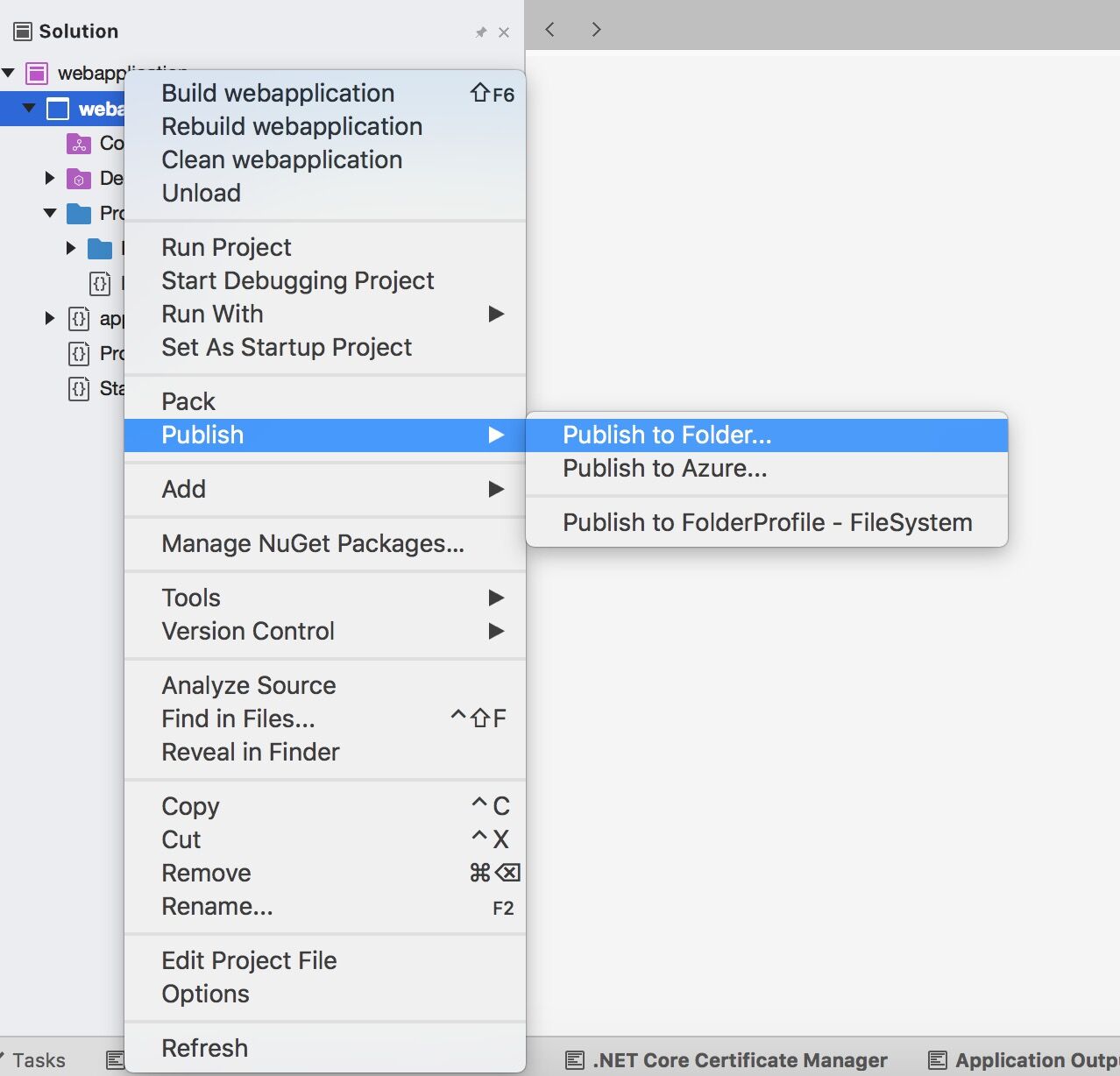Navigate forward with the right arrow
Screen dimensions: 1120x1076
click(596, 30)
